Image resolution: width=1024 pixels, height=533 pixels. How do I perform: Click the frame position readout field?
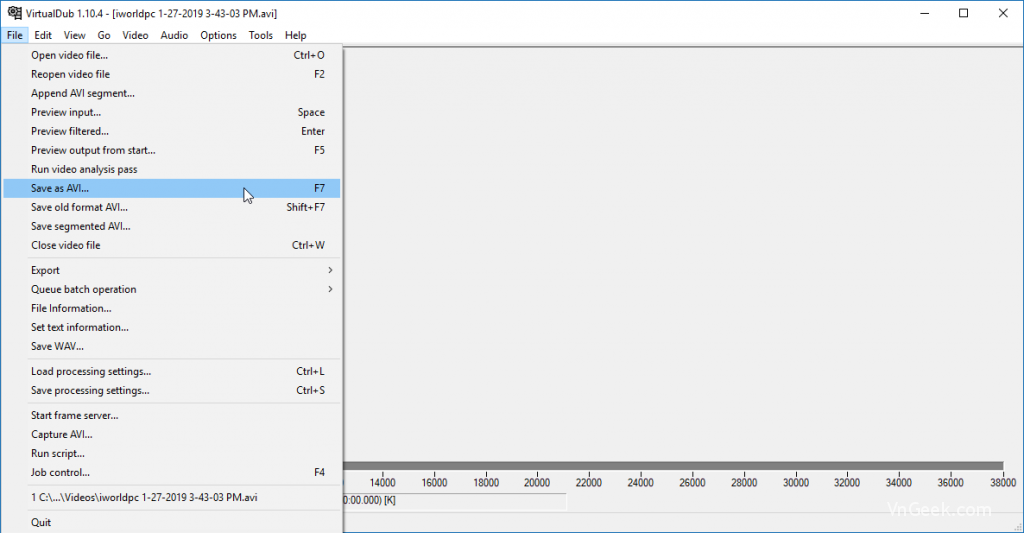pos(455,501)
